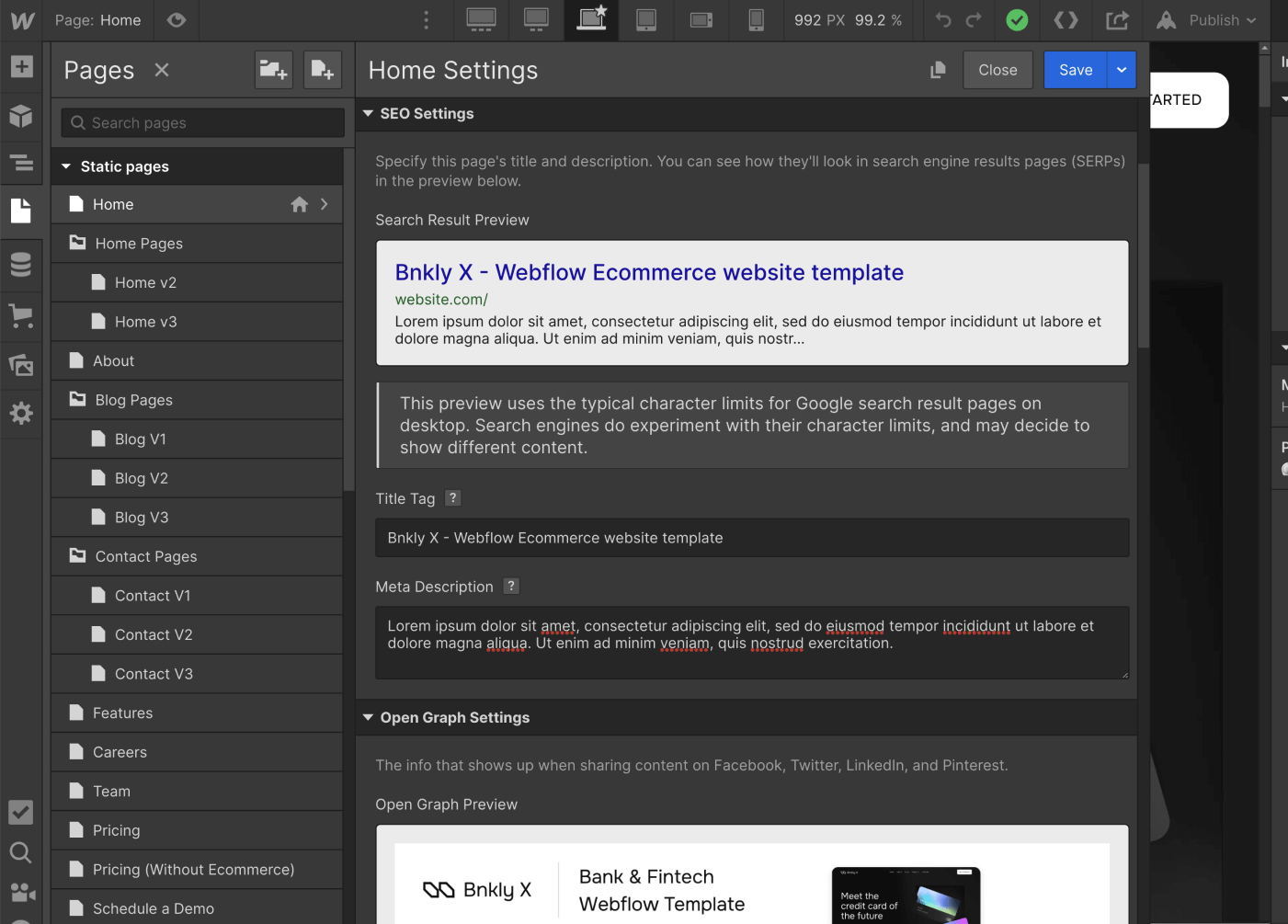Open the CMS collections database icon

pyautogui.click(x=21, y=265)
